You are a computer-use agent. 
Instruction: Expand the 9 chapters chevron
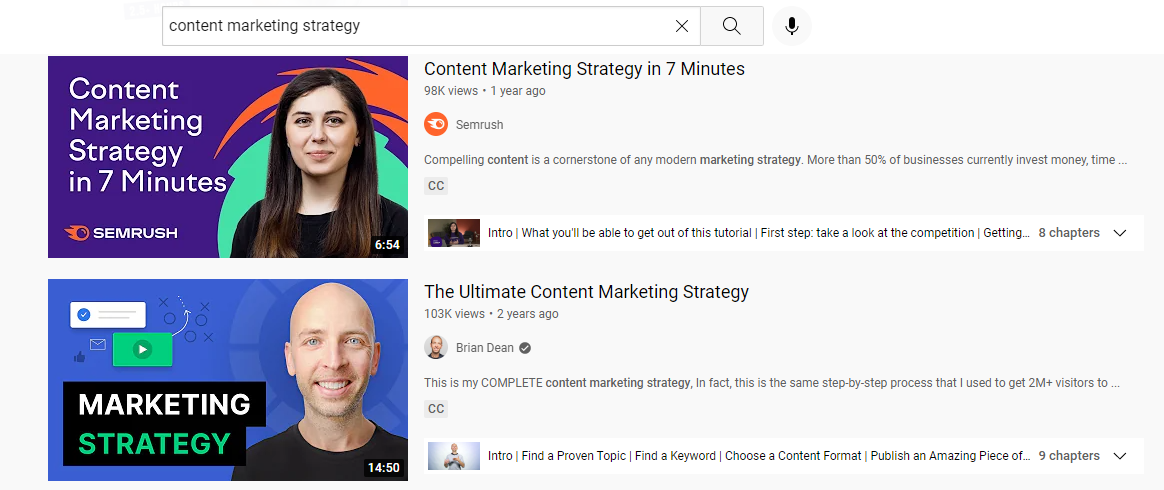[1120, 456]
